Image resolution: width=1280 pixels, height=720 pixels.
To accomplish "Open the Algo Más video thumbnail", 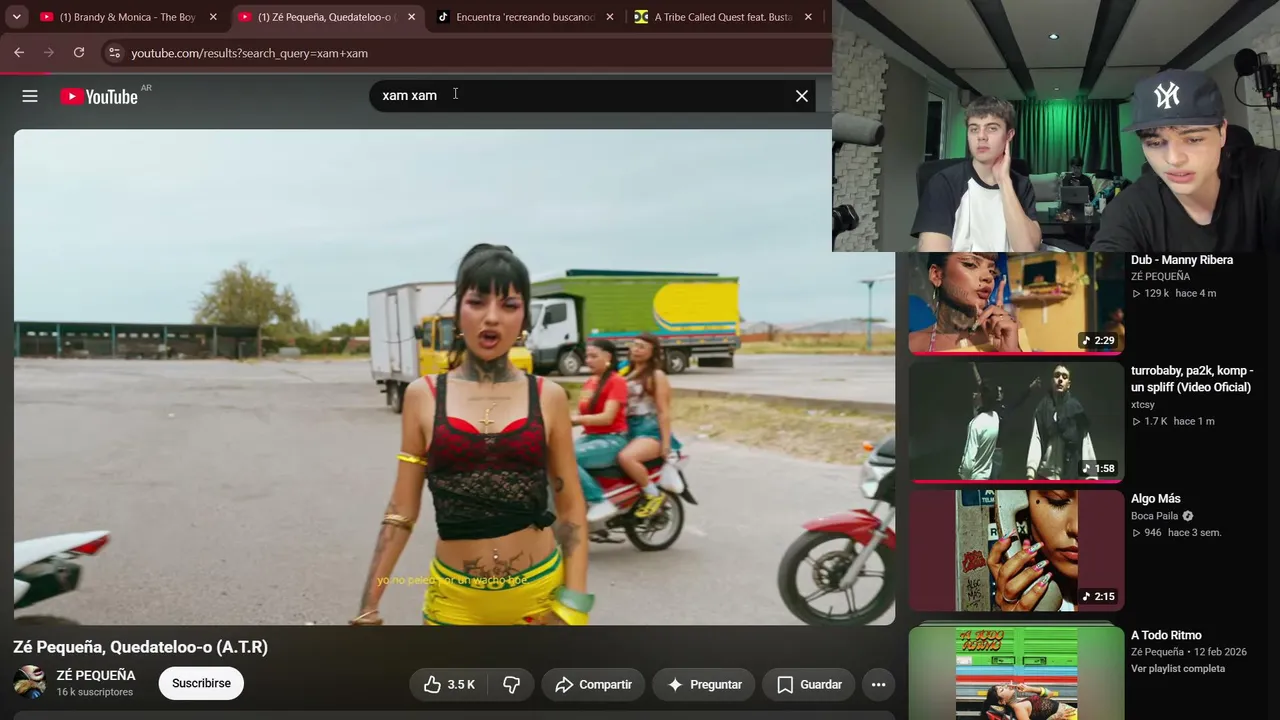I will click(x=1016, y=550).
